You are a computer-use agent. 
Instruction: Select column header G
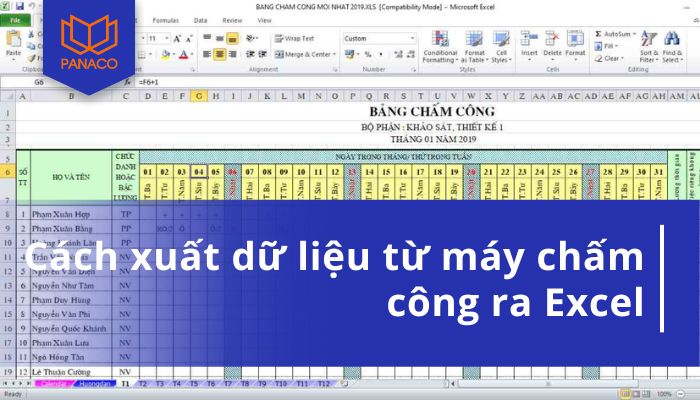click(x=199, y=96)
